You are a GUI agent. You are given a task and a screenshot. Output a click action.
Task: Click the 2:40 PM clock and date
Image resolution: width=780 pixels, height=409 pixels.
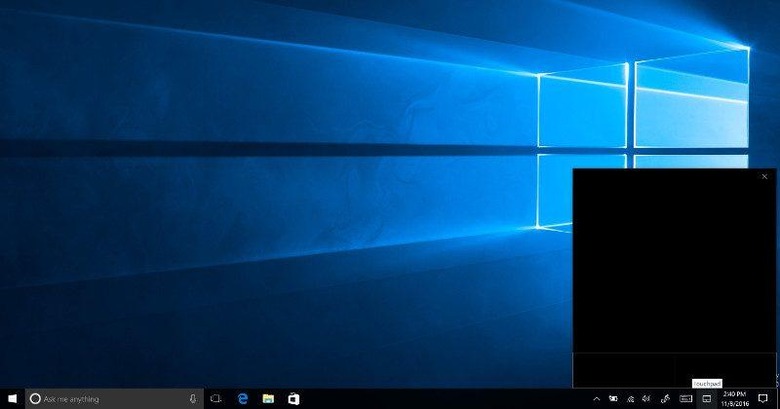[x=735, y=399]
